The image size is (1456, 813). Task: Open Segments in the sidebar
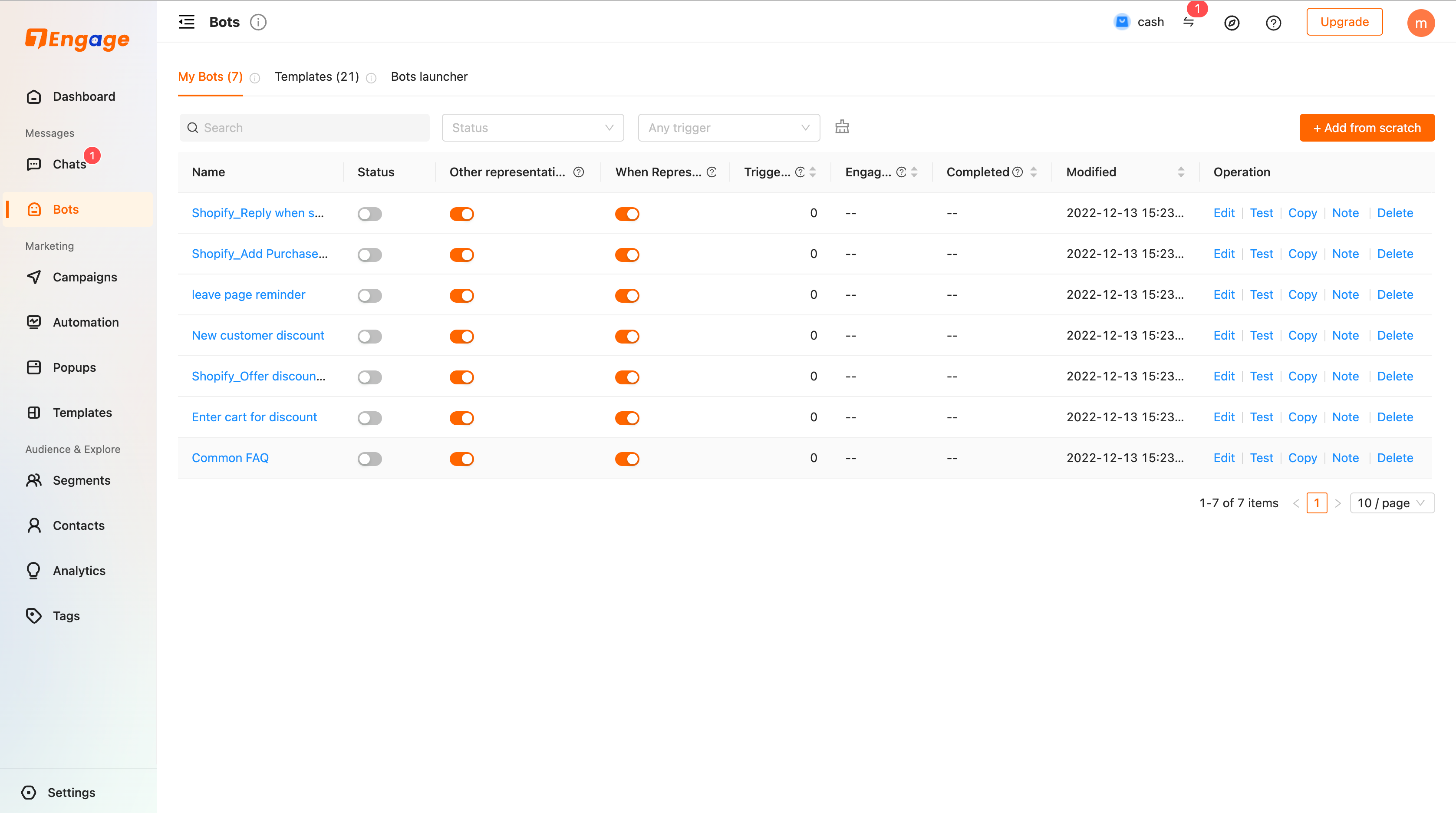point(78,480)
